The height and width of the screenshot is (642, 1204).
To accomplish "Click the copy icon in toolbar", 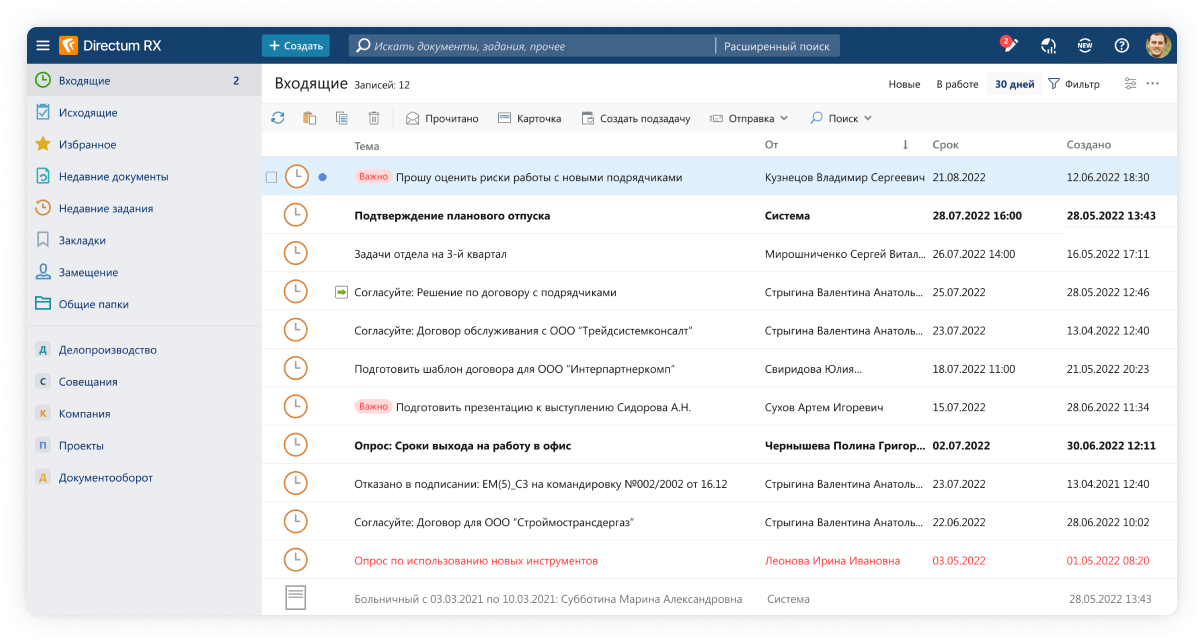I will [342, 118].
